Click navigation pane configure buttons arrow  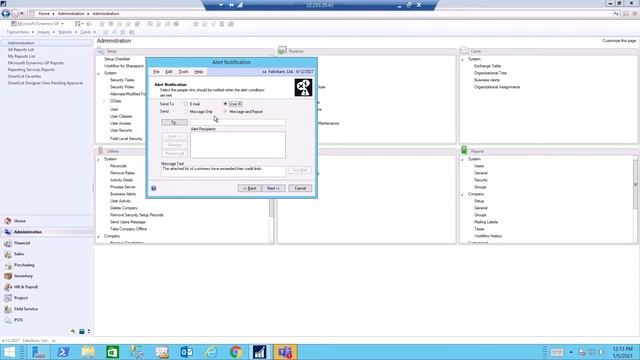pyautogui.click(x=89, y=331)
